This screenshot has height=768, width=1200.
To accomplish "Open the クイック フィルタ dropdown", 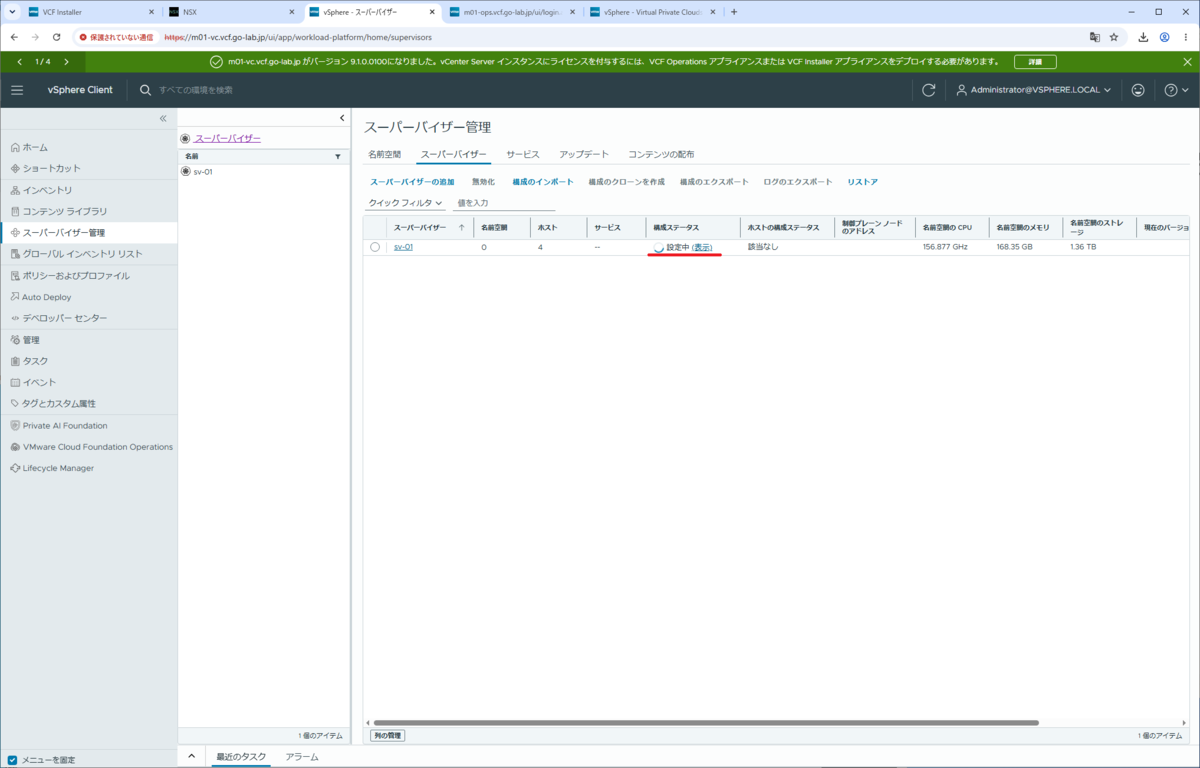I will (x=406, y=203).
